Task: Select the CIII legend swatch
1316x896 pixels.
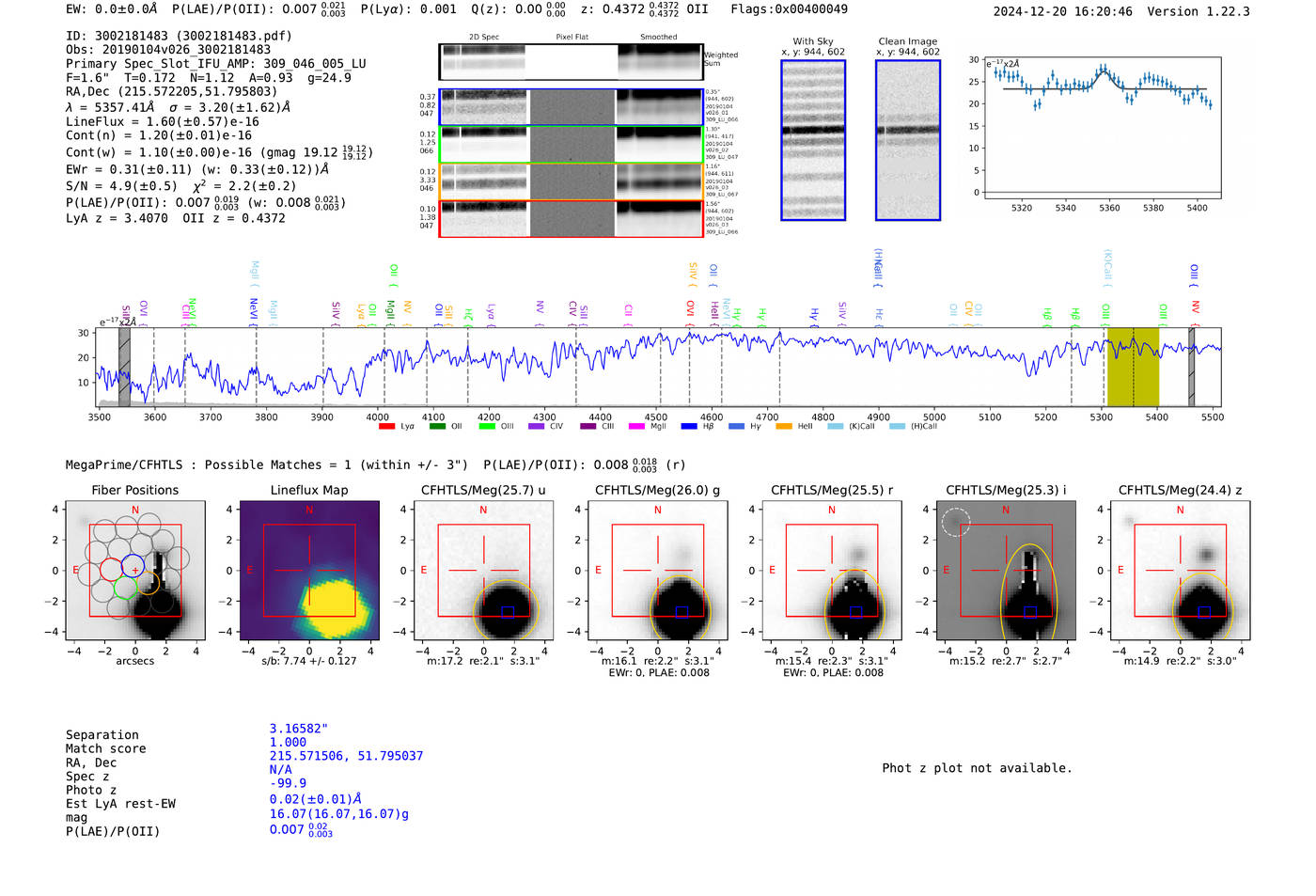Action: point(588,427)
